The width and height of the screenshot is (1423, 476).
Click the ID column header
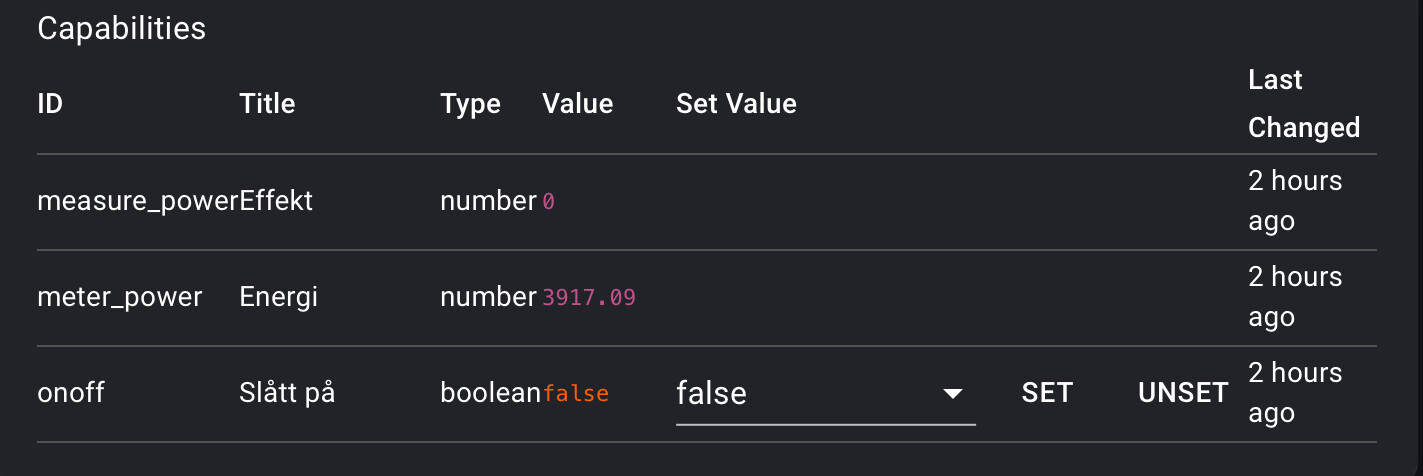[x=50, y=103]
